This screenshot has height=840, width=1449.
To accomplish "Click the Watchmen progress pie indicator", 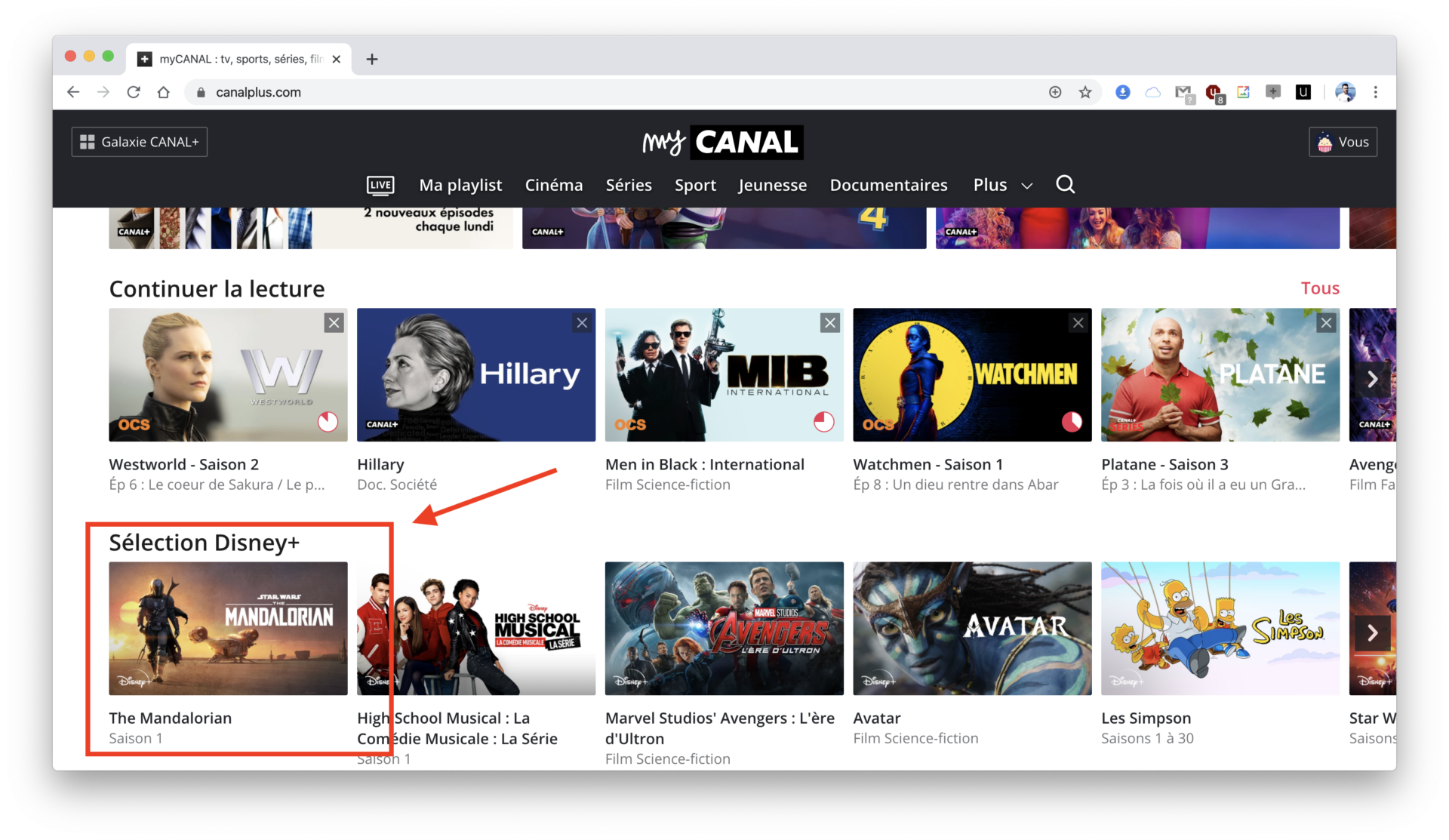I will 1072,421.
